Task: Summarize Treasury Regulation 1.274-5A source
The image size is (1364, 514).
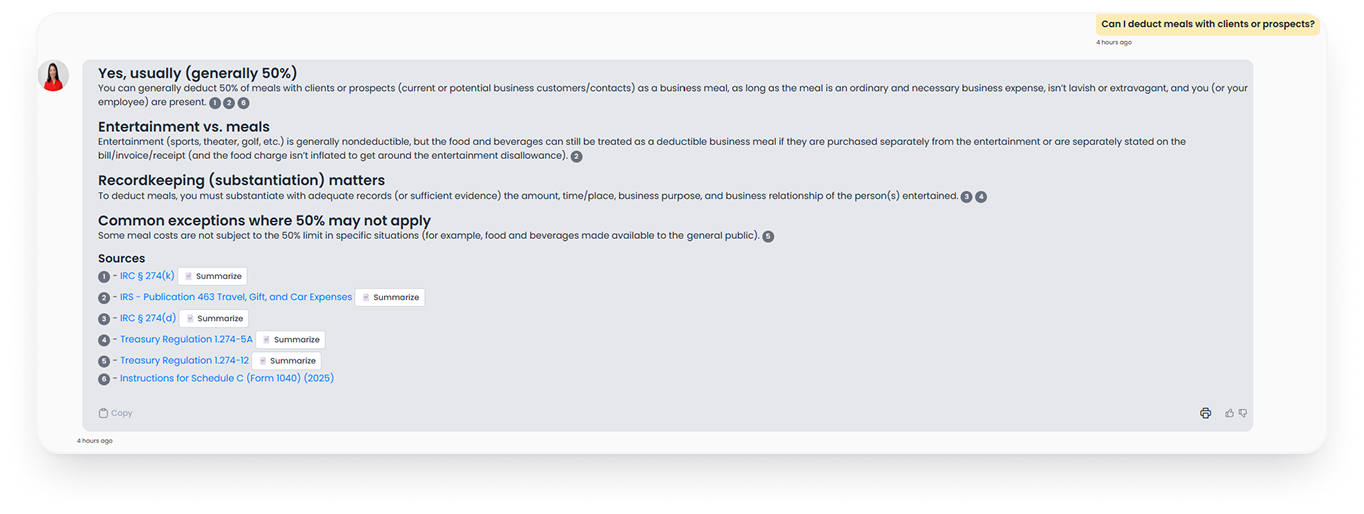Action: point(290,339)
